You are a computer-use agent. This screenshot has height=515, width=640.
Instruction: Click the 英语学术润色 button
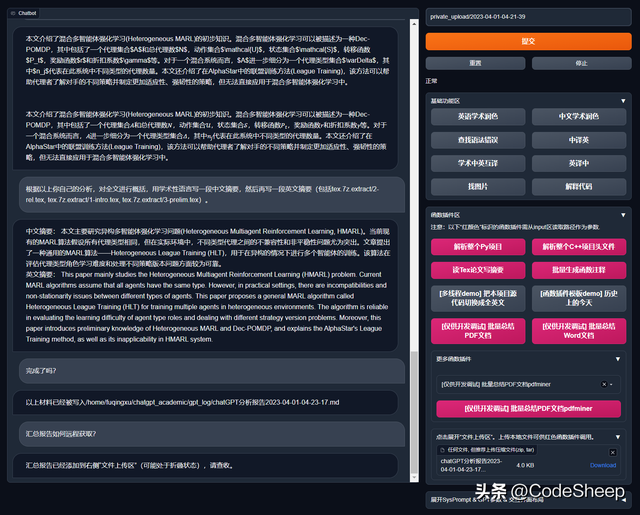point(478,117)
